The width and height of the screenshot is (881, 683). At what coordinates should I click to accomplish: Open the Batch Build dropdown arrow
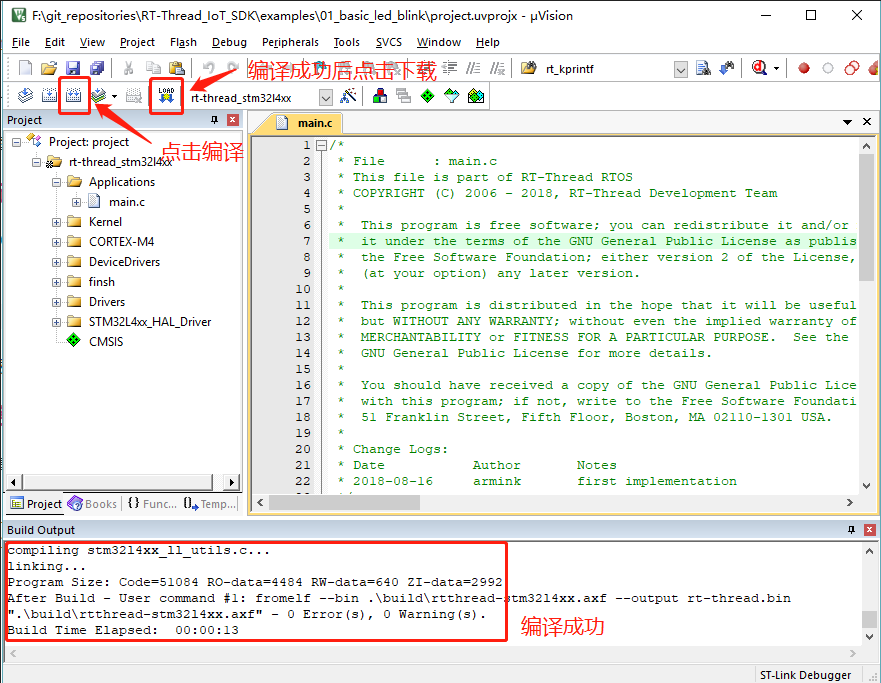pyautogui.click(x=114, y=97)
